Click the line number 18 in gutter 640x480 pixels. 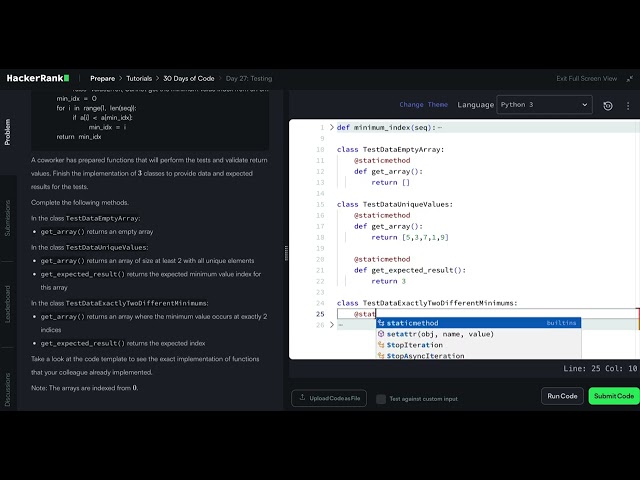point(320,237)
